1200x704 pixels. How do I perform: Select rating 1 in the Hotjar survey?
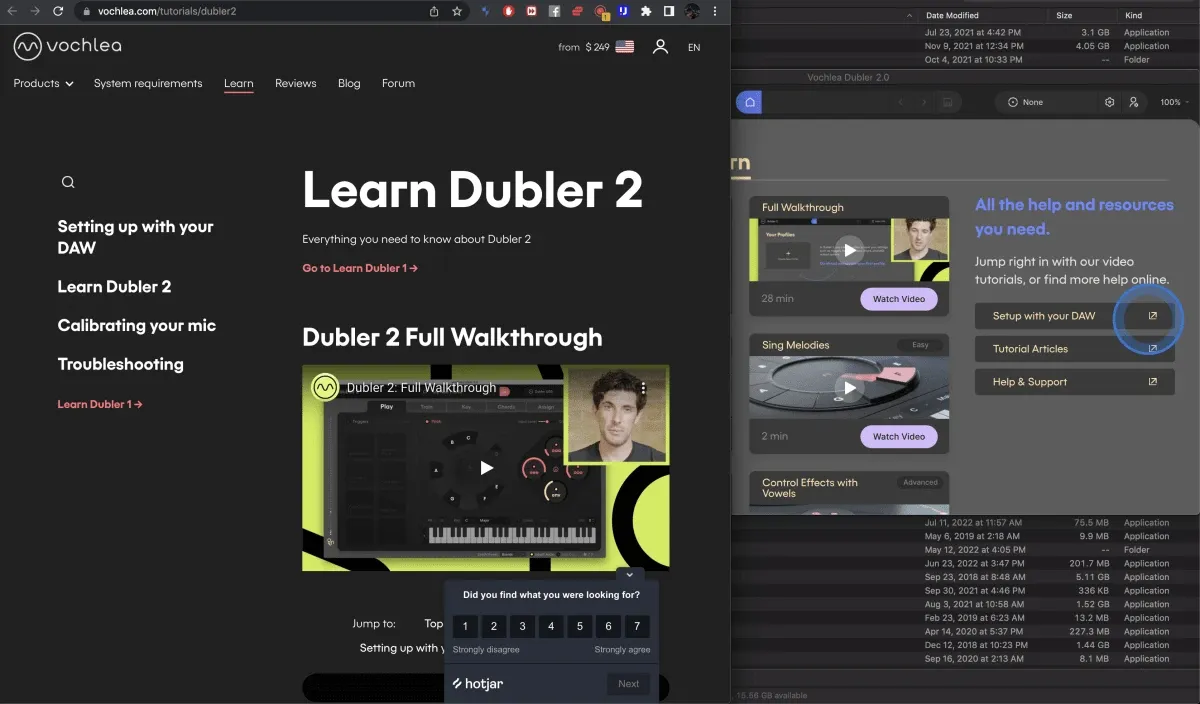pos(465,627)
